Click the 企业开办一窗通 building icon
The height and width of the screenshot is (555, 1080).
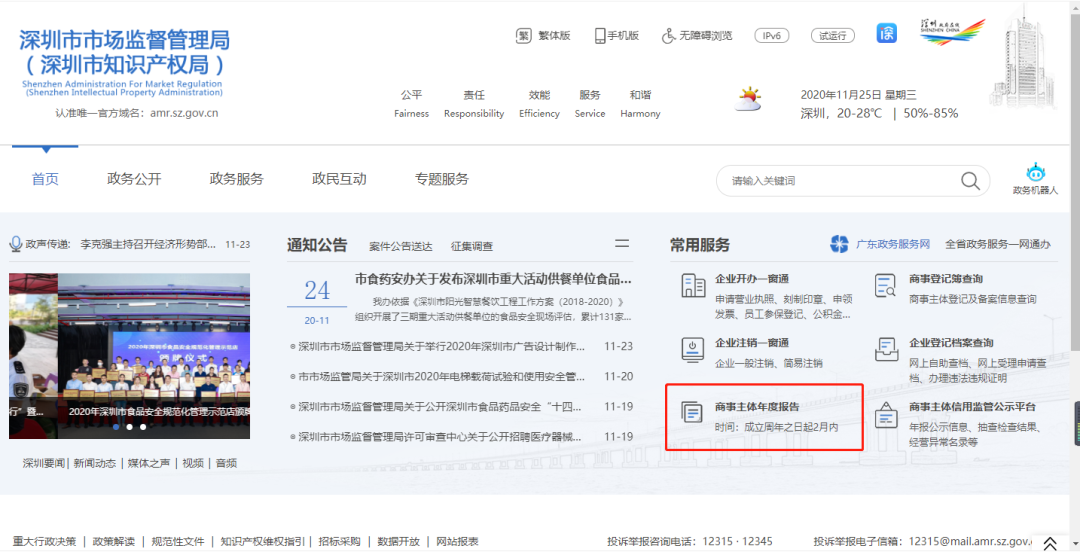click(693, 284)
